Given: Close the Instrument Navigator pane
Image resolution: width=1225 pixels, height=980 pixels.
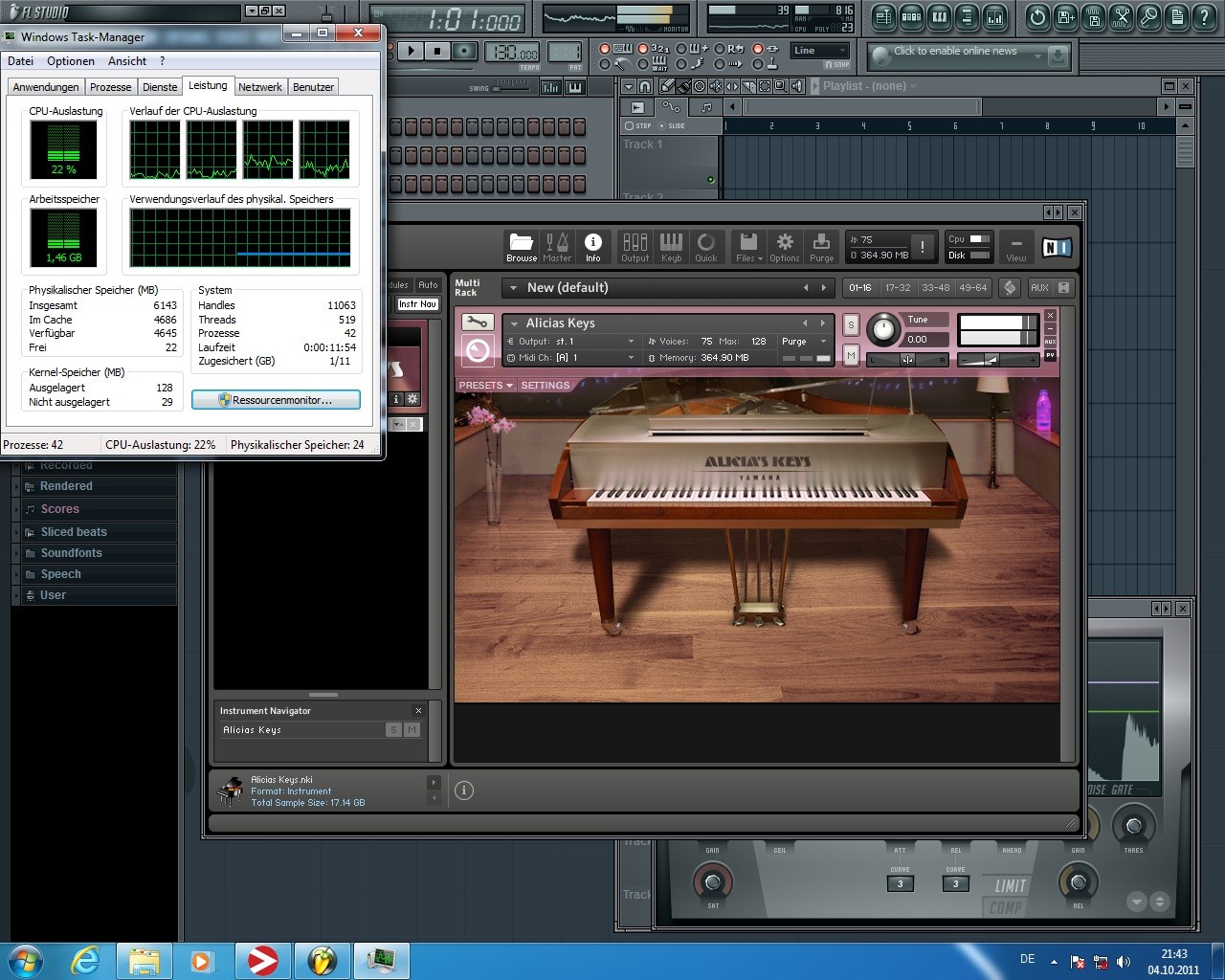Looking at the screenshot, I should click(x=418, y=711).
